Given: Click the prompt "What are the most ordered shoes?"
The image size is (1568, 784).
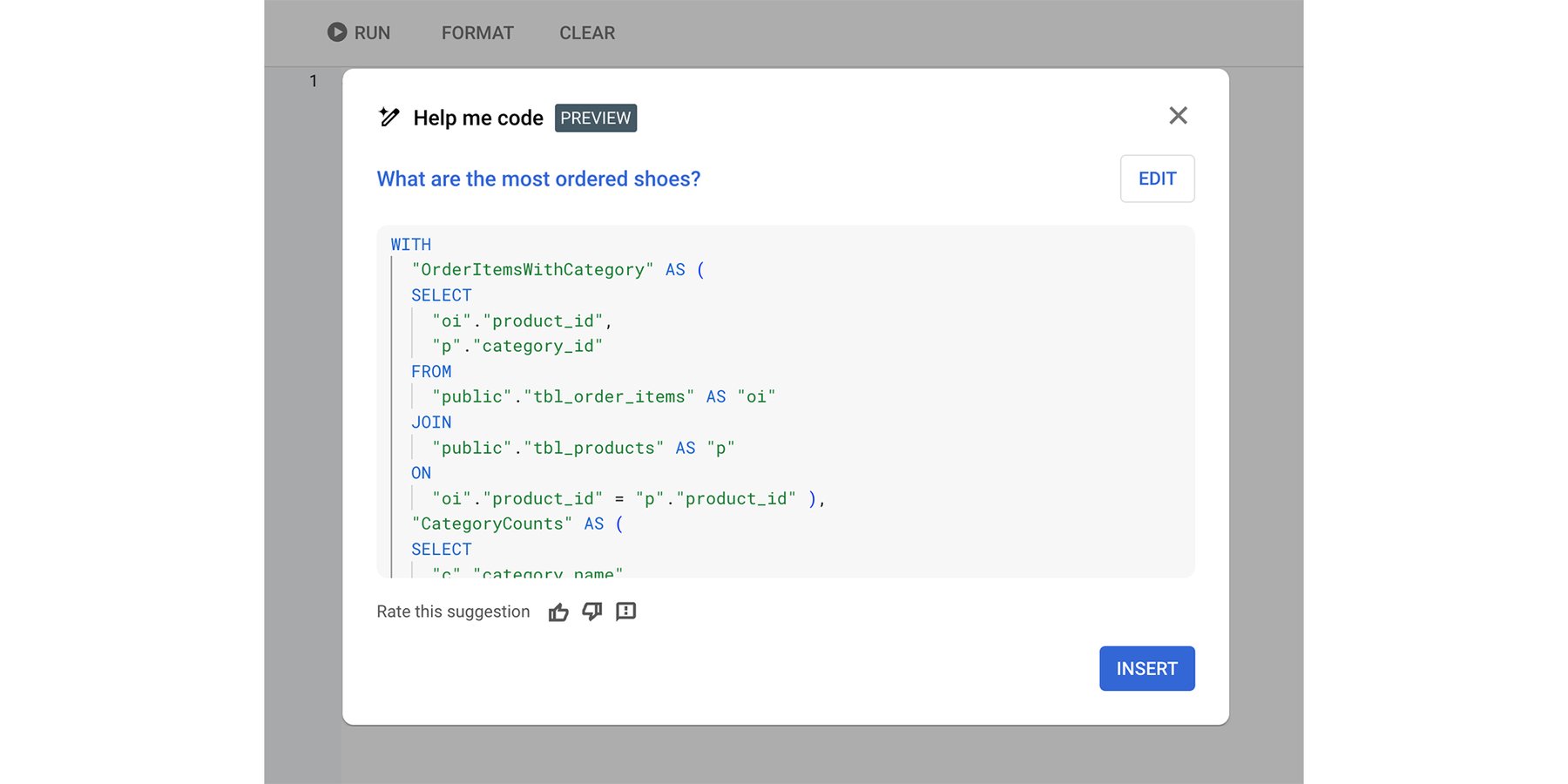Looking at the screenshot, I should (x=538, y=179).
